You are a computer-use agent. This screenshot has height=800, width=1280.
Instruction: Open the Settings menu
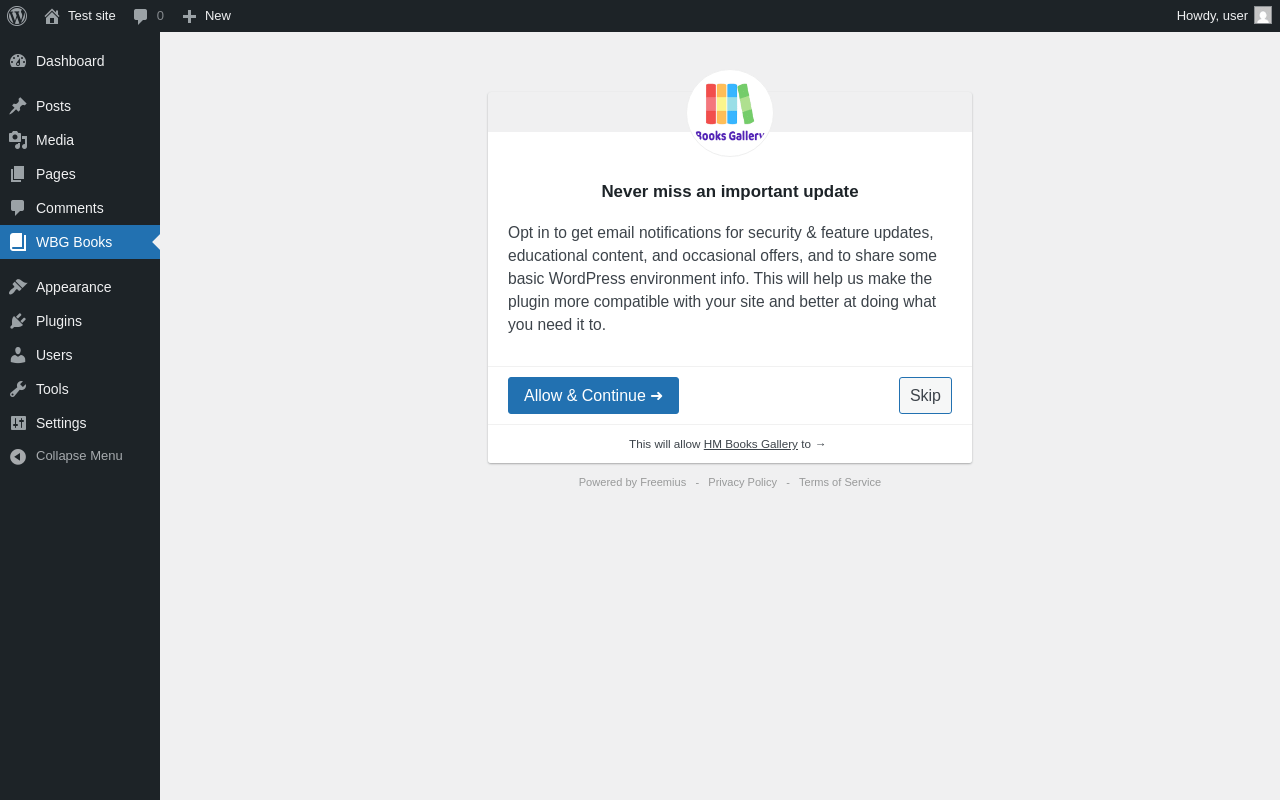(x=80, y=423)
